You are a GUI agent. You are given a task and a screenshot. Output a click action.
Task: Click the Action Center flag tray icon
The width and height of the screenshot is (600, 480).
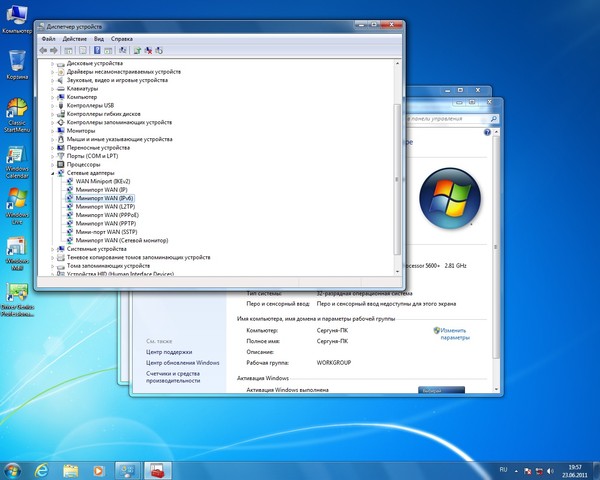pyautogui.click(x=528, y=471)
